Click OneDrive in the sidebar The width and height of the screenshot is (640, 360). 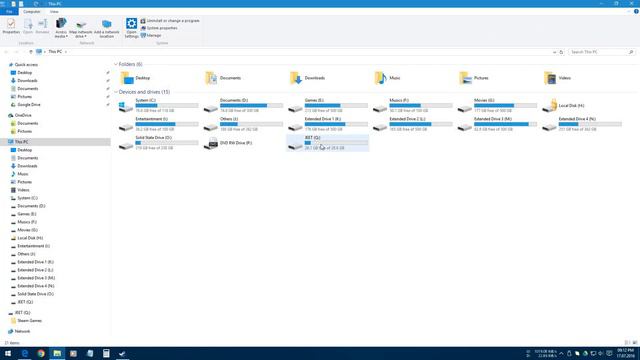[23, 116]
